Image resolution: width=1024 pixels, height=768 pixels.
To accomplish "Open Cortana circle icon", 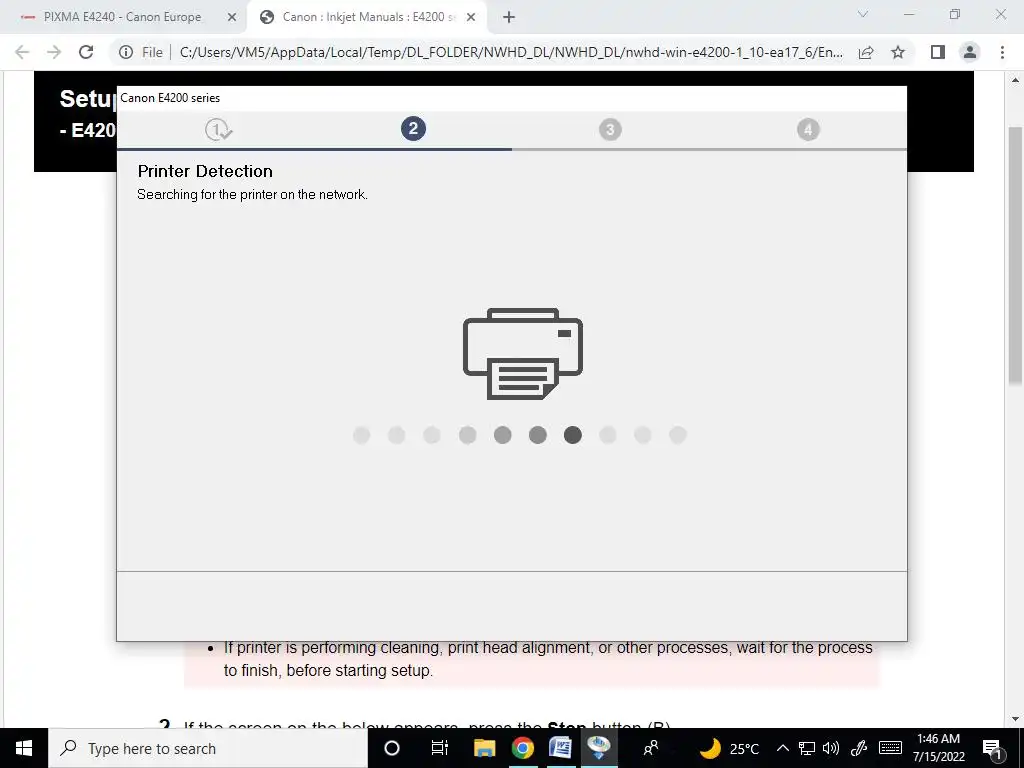I will pyautogui.click(x=392, y=748).
